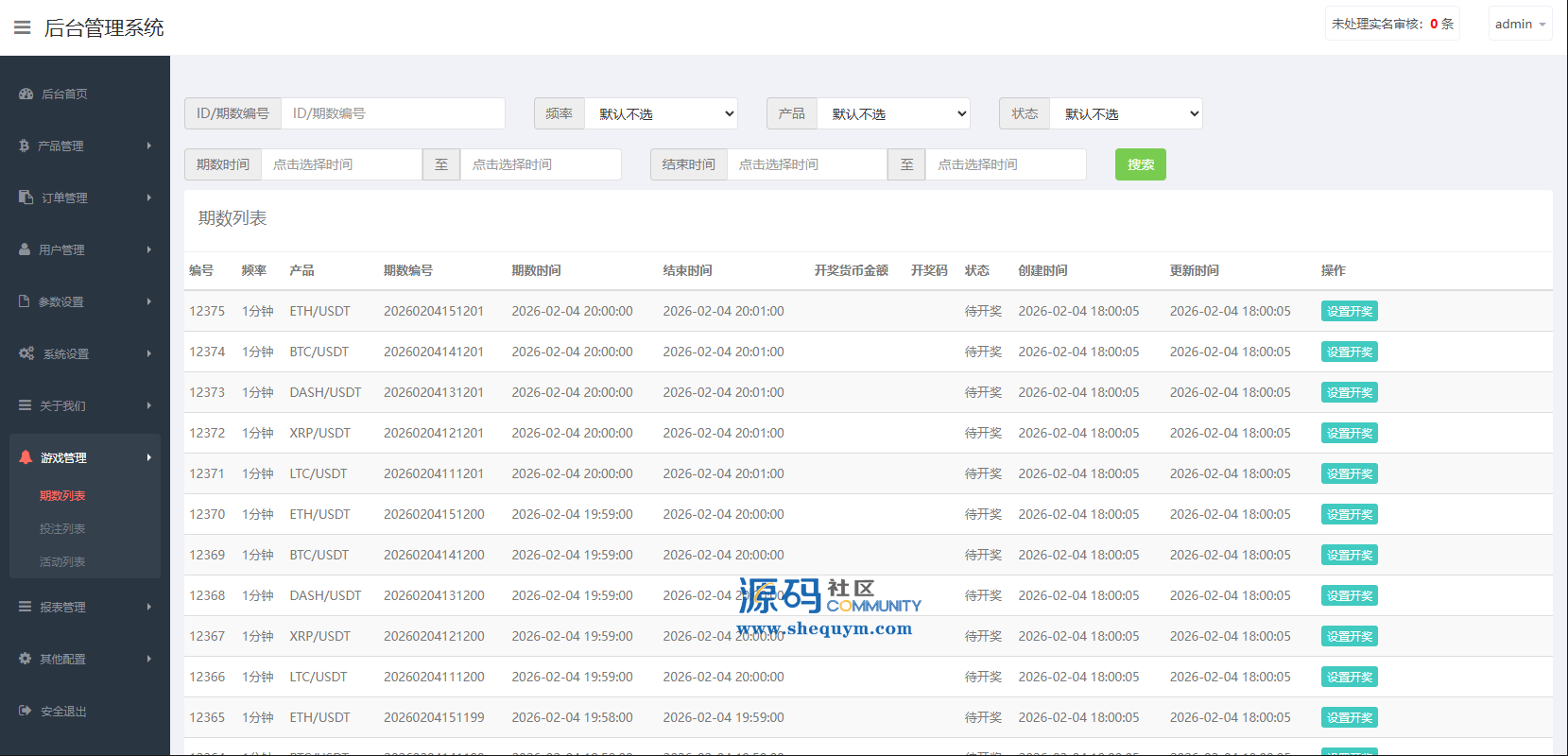Click the sign-out icon beside 安全退出
This screenshot has height=756, width=1568.
pyautogui.click(x=26, y=711)
